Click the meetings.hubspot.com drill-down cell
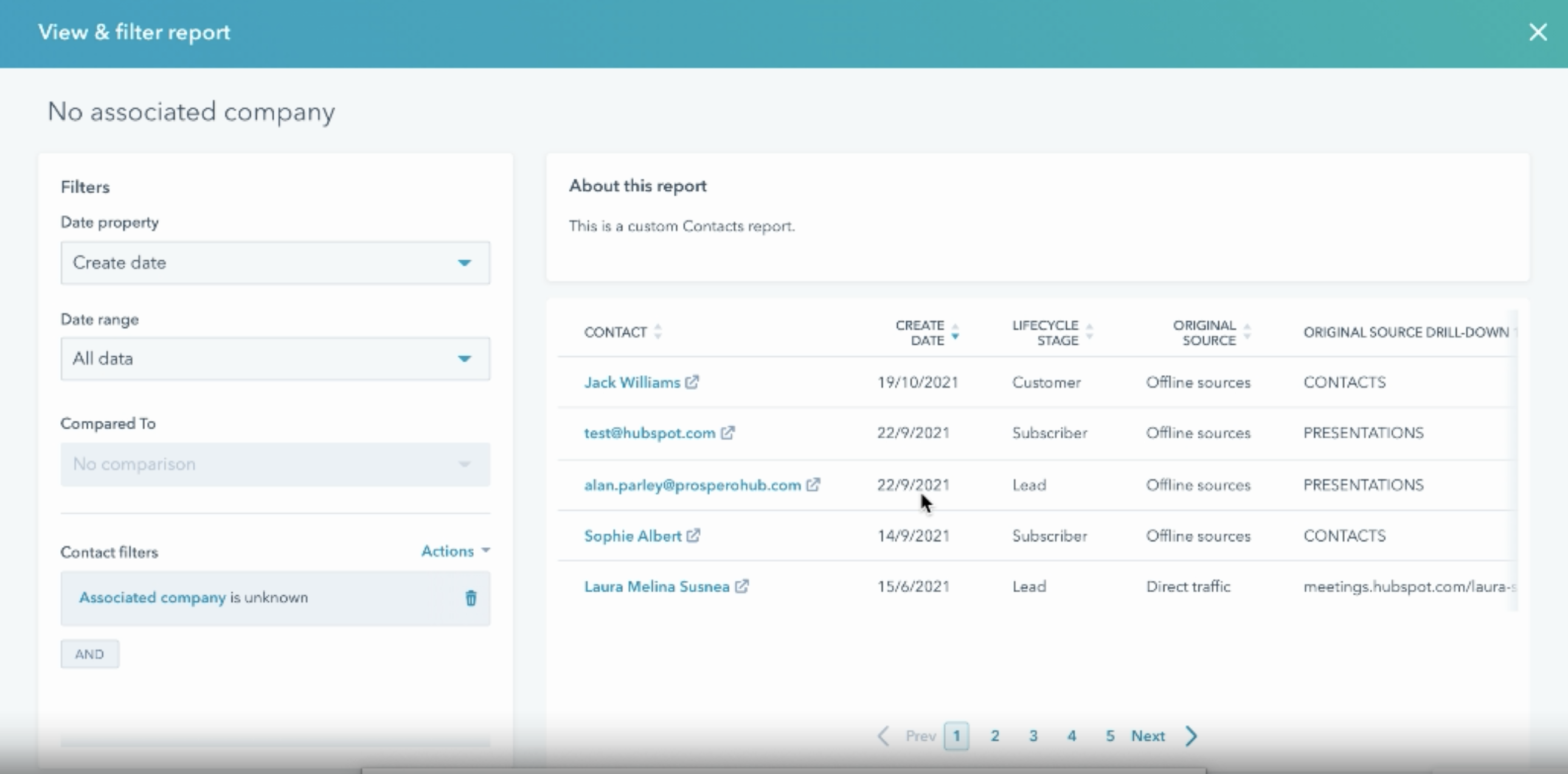Screen dimensions: 1568x774 pos(1409,586)
